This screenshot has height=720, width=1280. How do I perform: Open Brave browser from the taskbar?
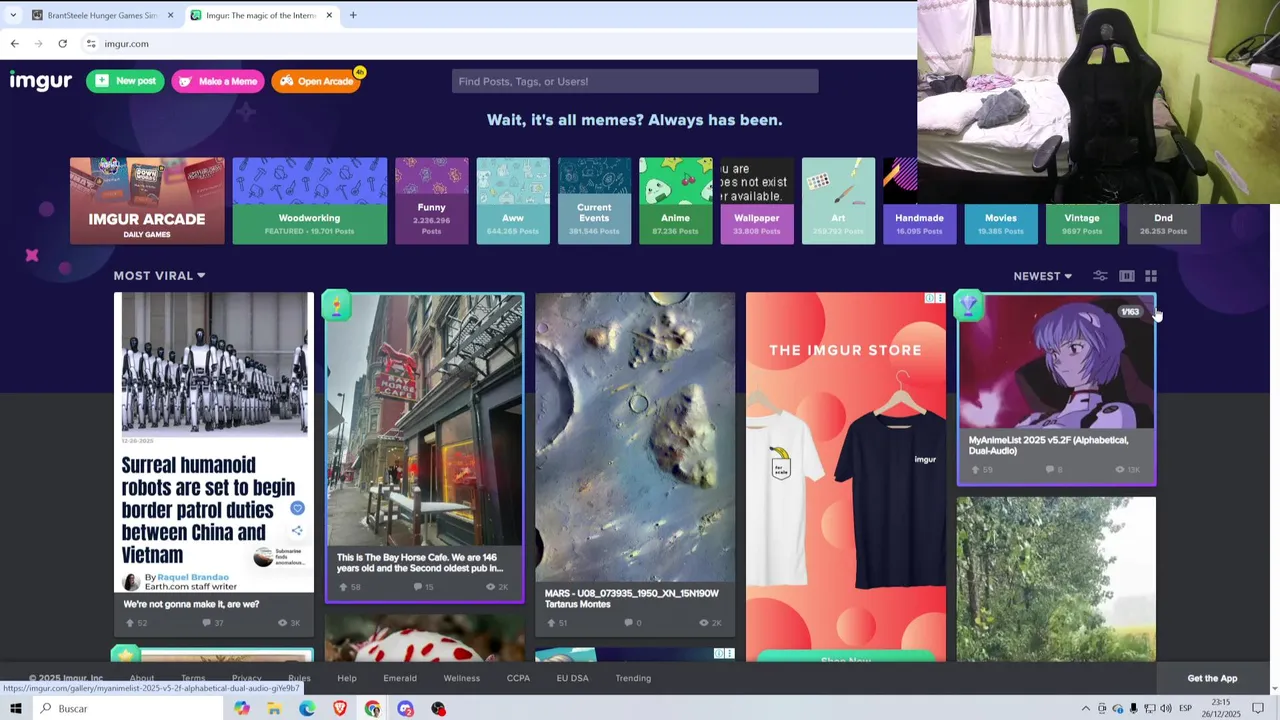(340, 708)
